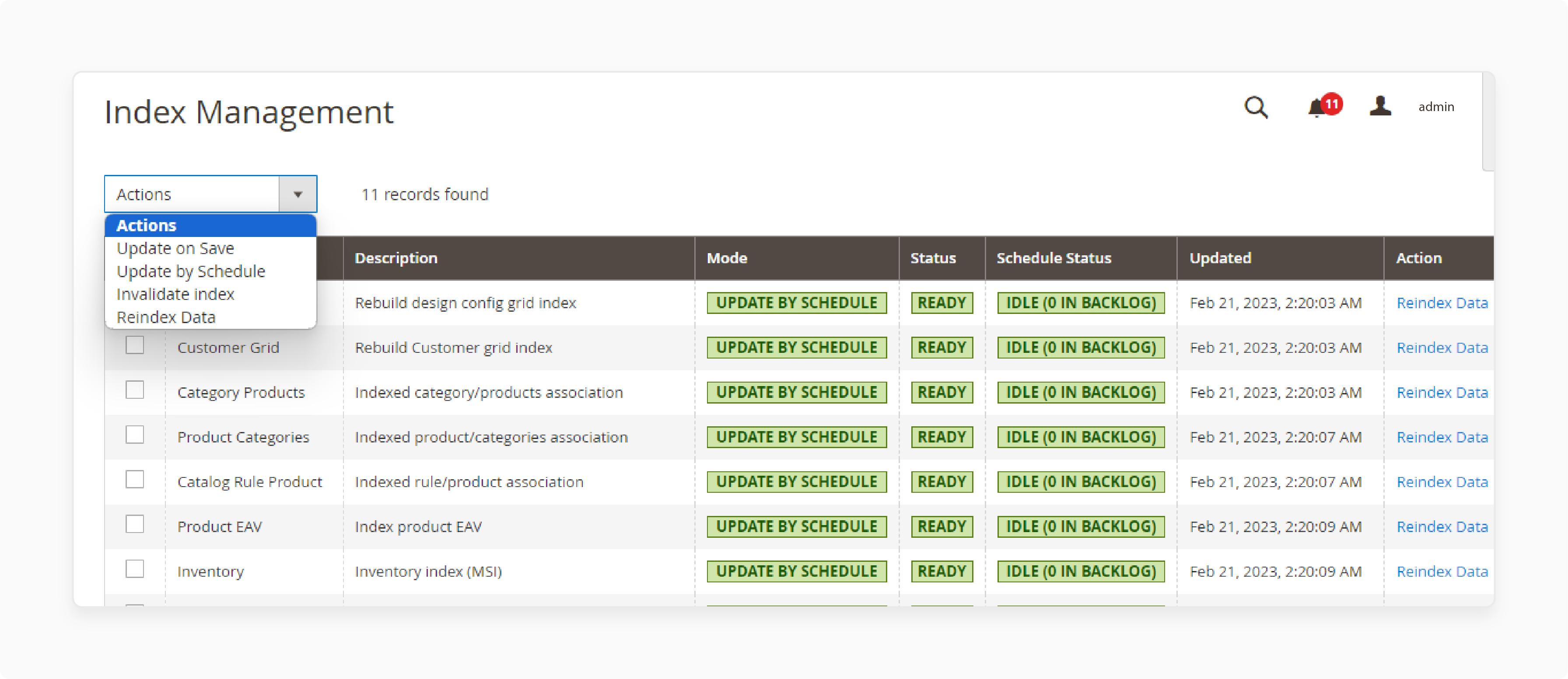The height and width of the screenshot is (679, 1568).
Task: Click the Status column header
Action: [x=941, y=258]
